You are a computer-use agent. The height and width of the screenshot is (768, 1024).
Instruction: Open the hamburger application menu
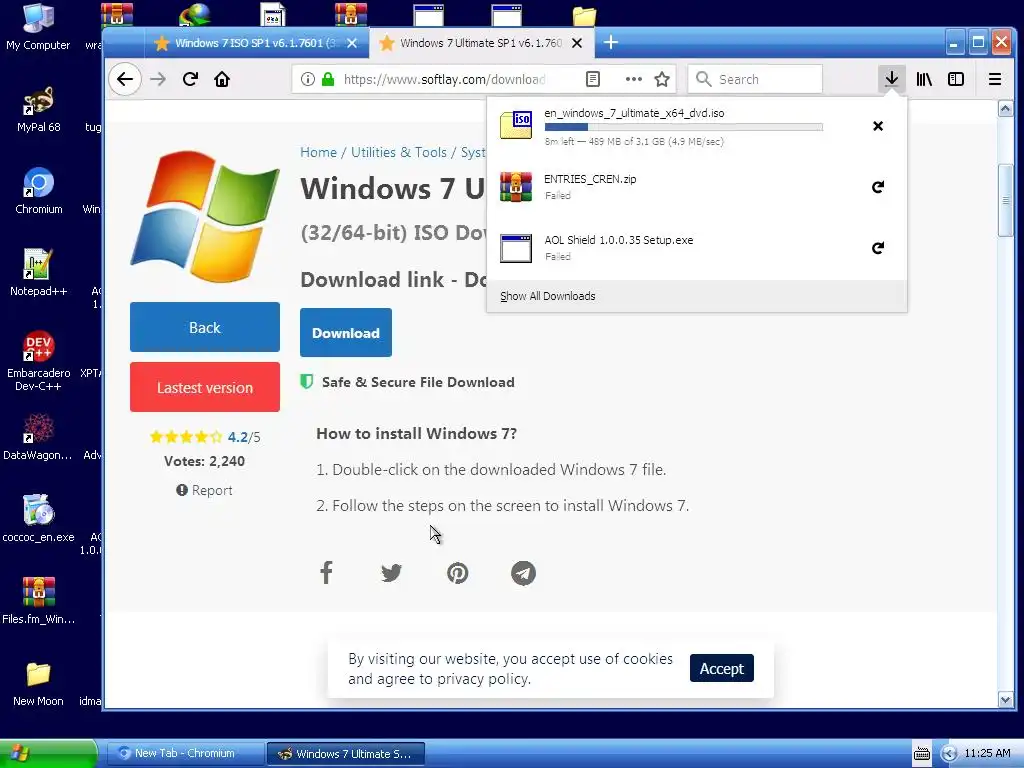[x=995, y=79]
